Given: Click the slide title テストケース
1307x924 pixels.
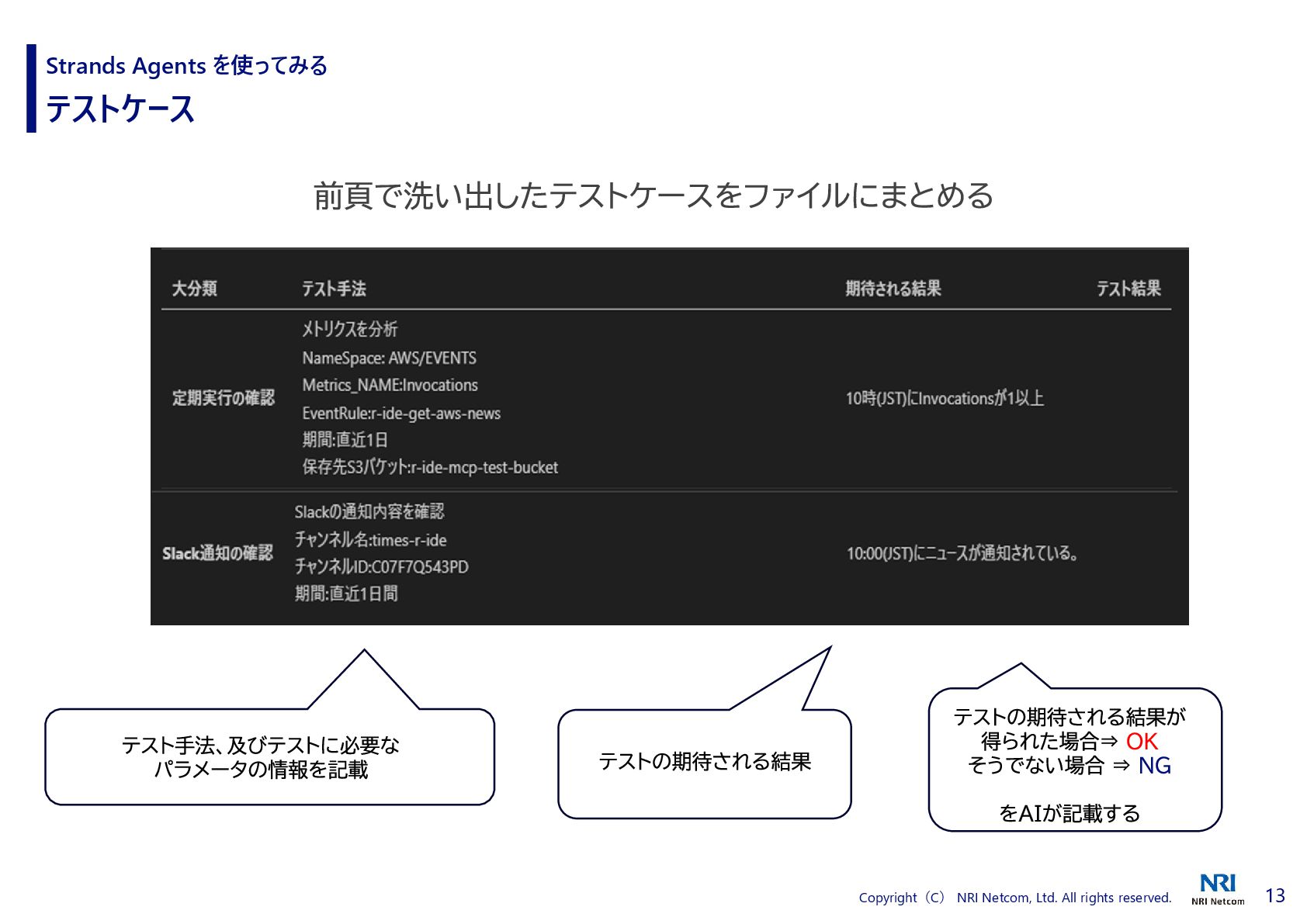Looking at the screenshot, I should [120, 109].
